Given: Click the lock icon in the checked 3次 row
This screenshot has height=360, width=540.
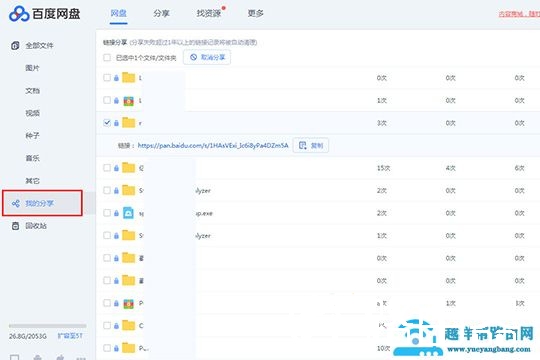Looking at the screenshot, I should click(x=116, y=123).
